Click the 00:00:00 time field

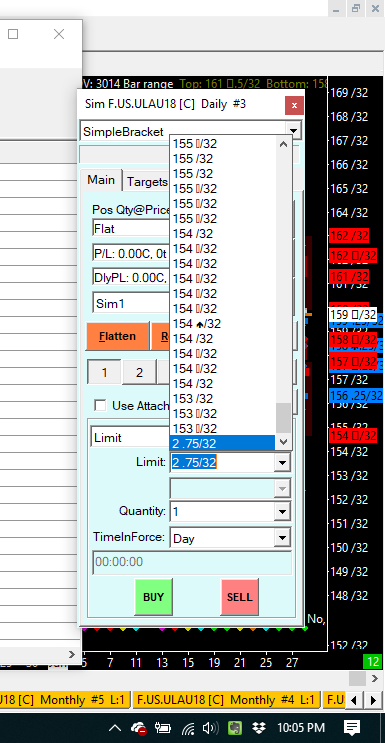pos(192,562)
